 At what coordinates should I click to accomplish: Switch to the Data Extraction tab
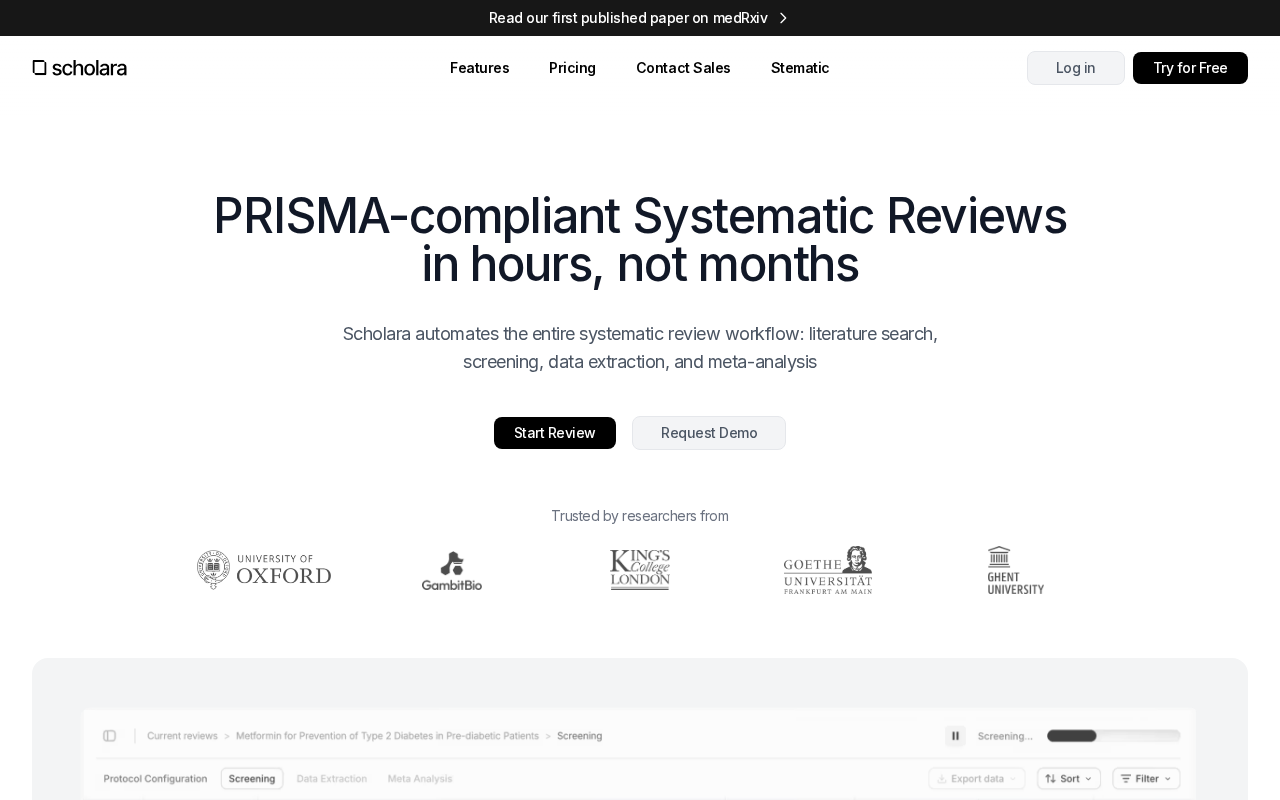[331, 778]
